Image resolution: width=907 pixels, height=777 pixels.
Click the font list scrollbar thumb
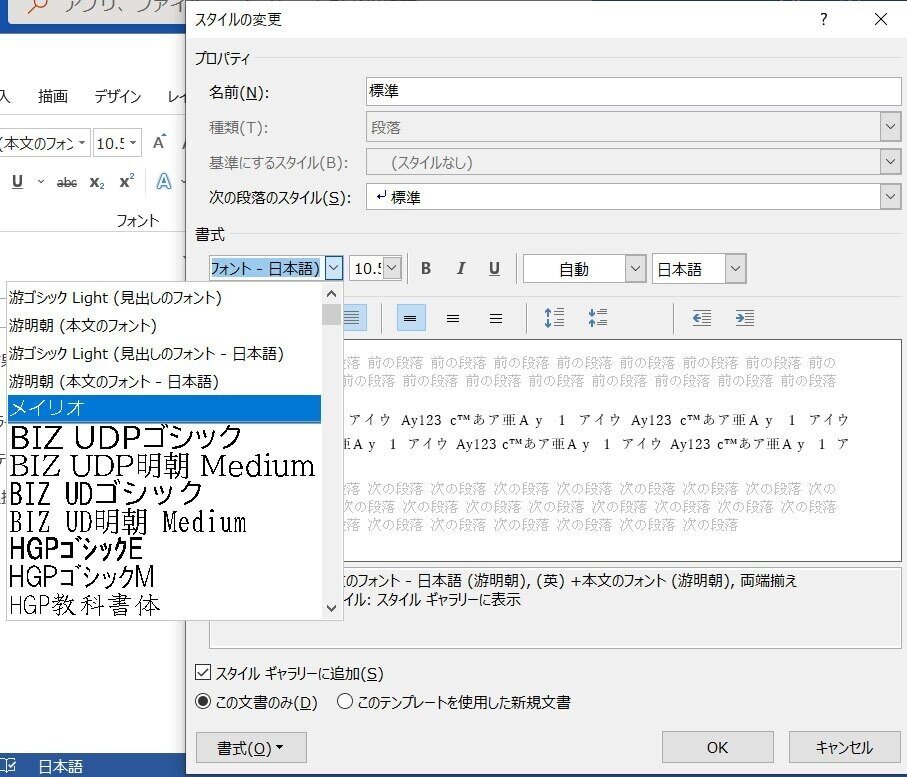[x=331, y=315]
